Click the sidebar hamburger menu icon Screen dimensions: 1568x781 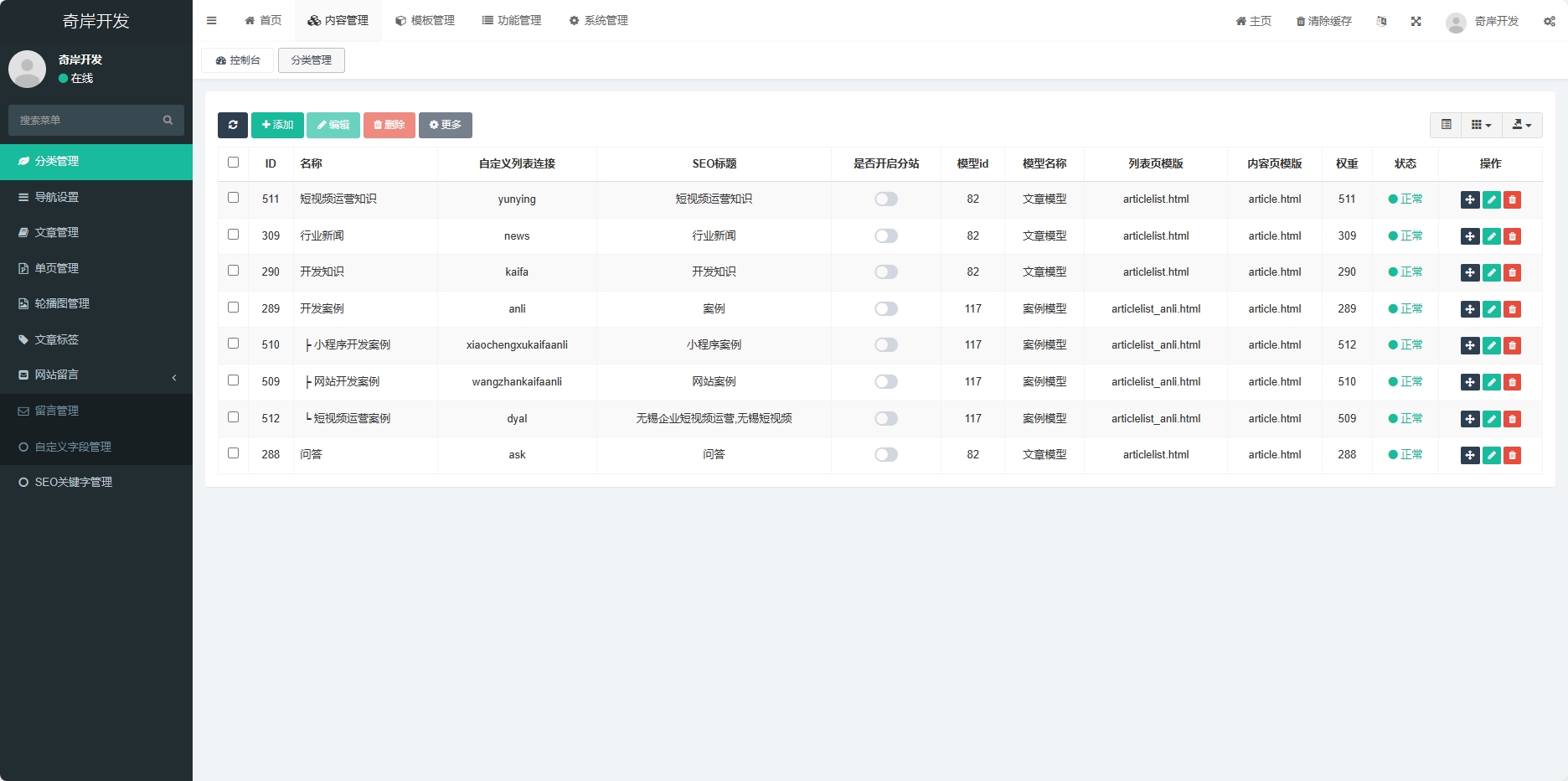pos(212,21)
